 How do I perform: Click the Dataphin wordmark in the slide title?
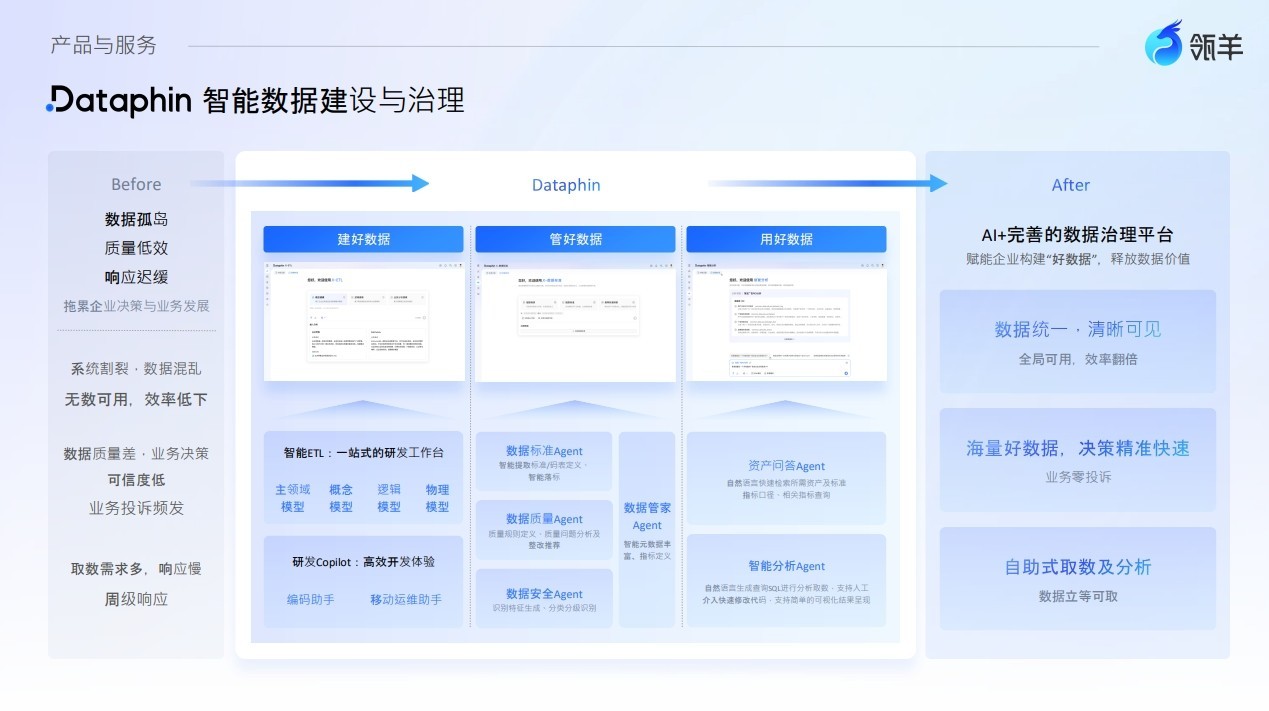119,101
